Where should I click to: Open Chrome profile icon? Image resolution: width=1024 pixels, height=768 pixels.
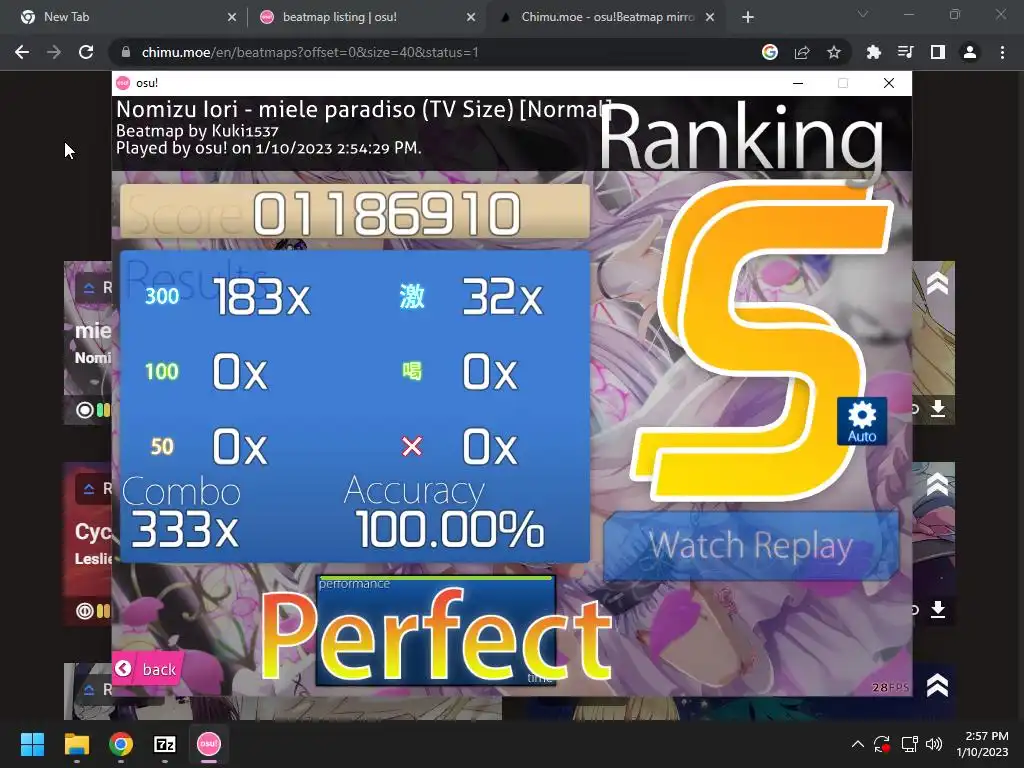pyautogui.click(x=970, y=52)
